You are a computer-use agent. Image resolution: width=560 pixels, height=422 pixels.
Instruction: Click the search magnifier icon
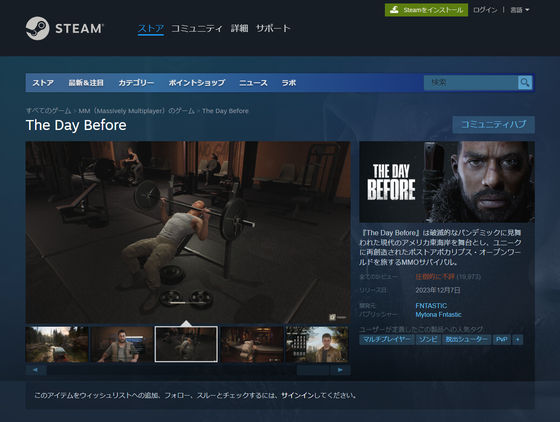coord(525,83)
